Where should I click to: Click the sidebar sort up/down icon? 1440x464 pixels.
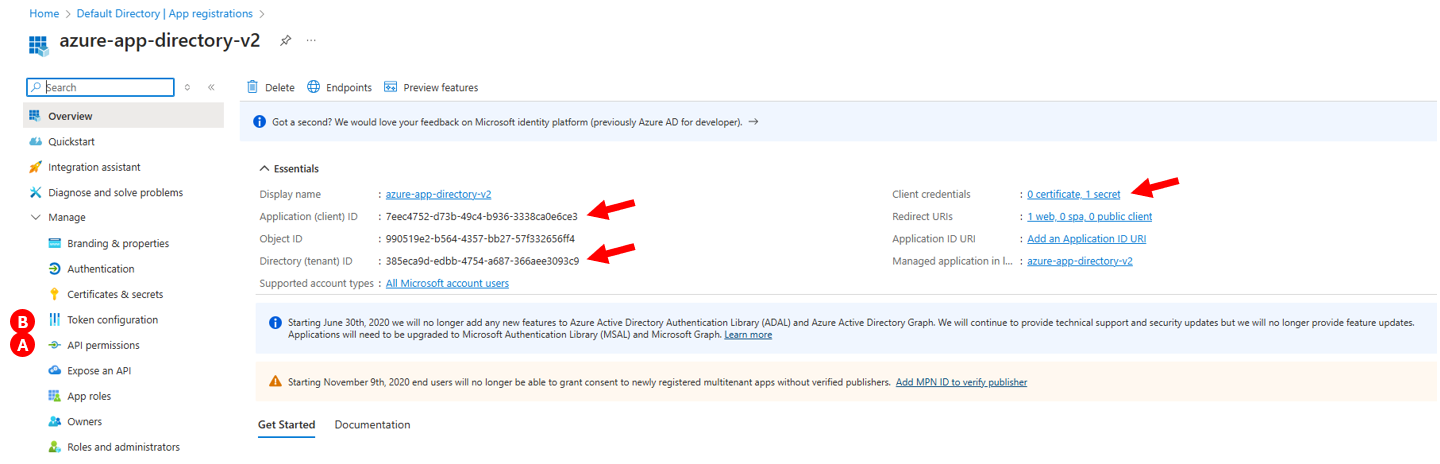pos(187,88)
